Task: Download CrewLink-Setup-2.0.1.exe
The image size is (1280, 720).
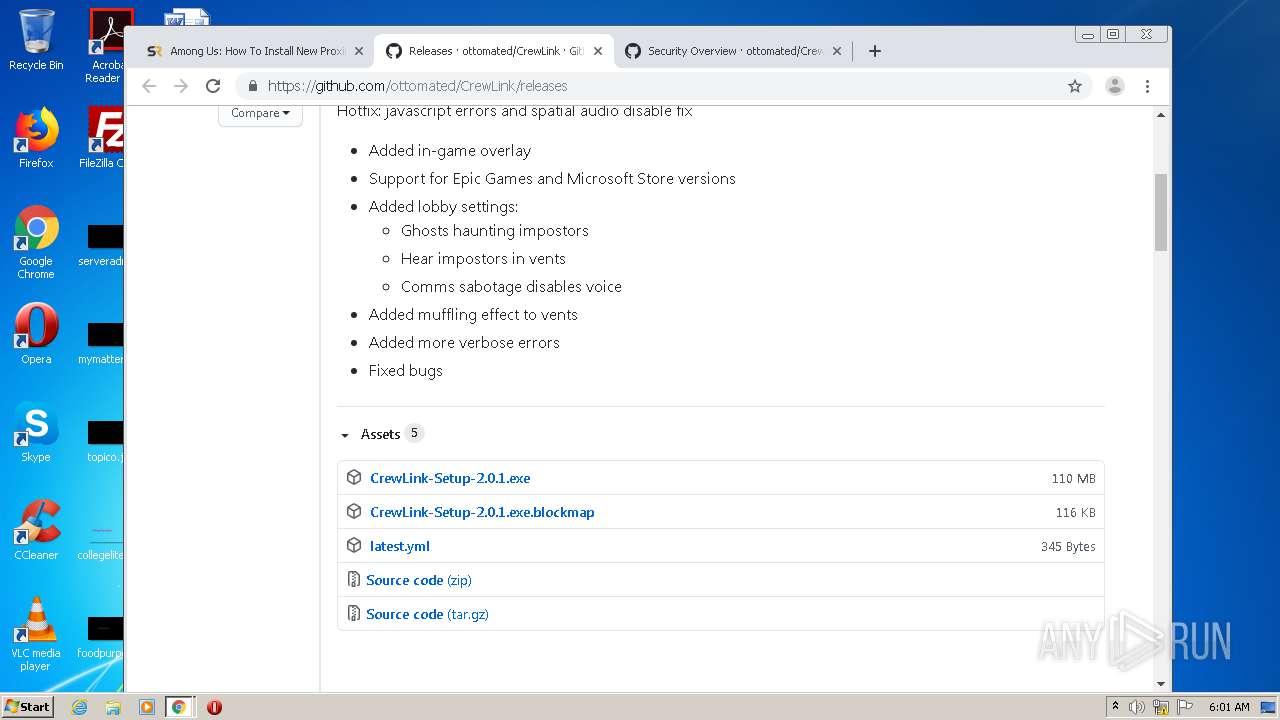Action: click(450, 478)
